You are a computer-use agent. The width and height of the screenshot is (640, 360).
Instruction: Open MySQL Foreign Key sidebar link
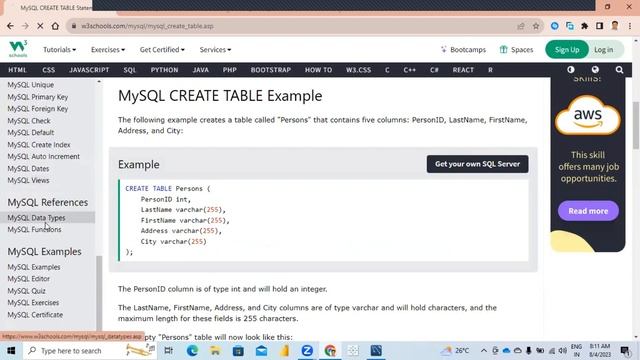pos(38,109)
